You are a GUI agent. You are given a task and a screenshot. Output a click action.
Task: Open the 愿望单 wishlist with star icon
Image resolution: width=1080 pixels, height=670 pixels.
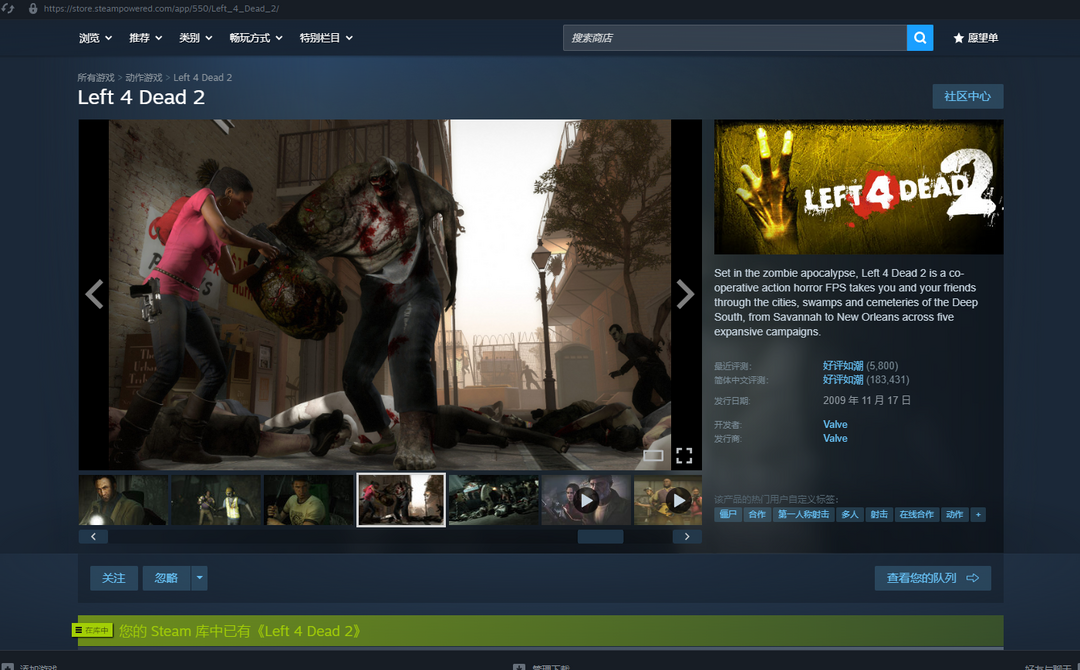(x=975, y=38)
